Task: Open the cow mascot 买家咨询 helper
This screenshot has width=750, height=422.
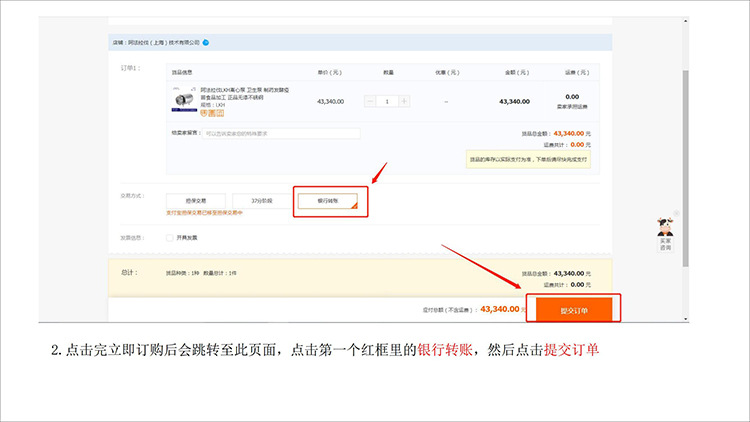Action: 665,234
